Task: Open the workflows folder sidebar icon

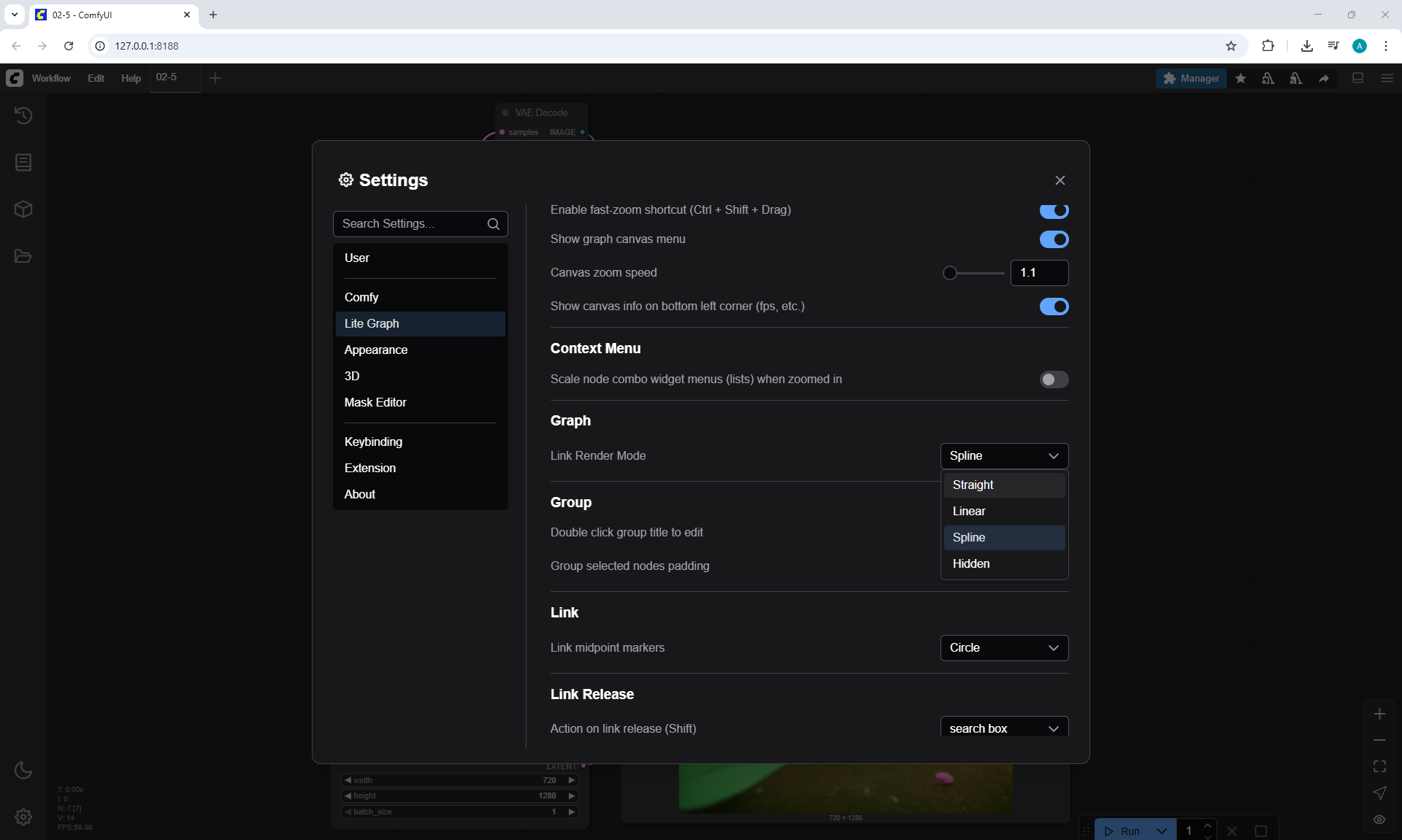Action: pyautogui.click(x=23, y=256)
